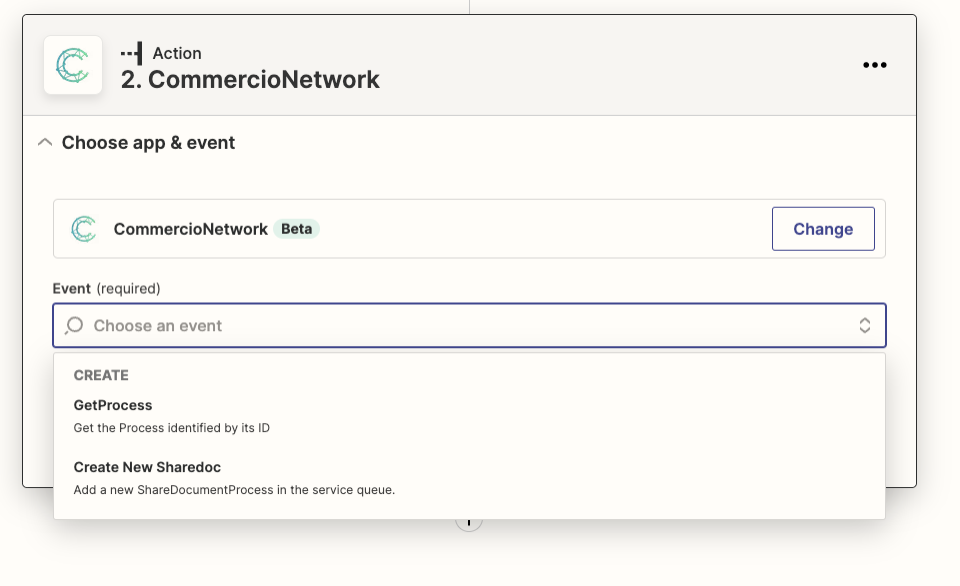Click the Change app button
The height and width of the screenshot is (586, 960).
point(823,229)
